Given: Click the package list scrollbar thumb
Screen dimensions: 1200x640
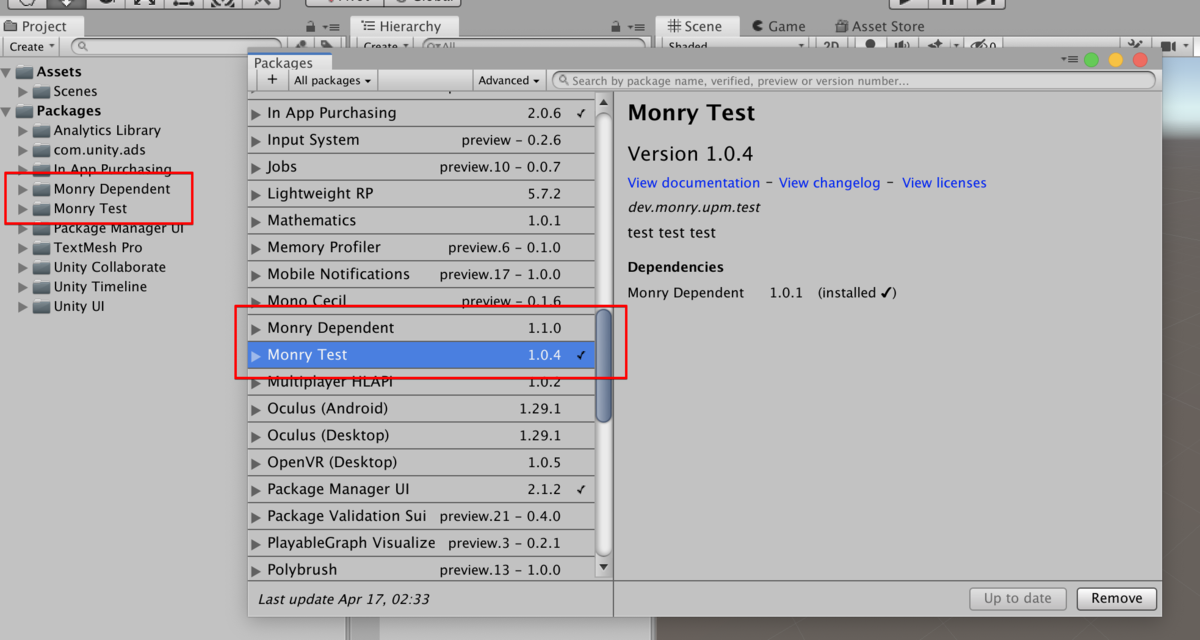Looking at the screenshot, I should pos(603,366).
